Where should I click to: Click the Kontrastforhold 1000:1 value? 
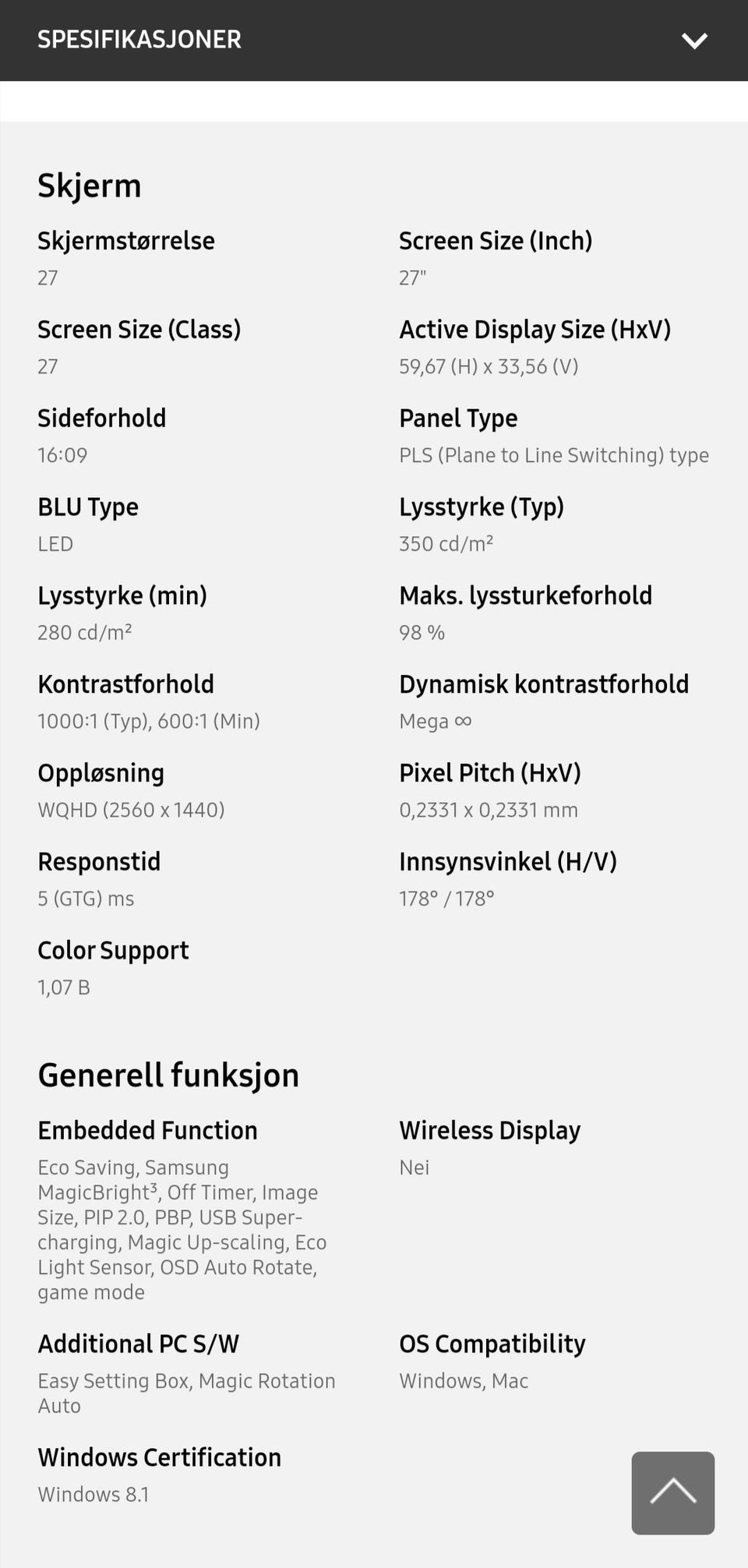pyautogui.click(x=148, y=721)
